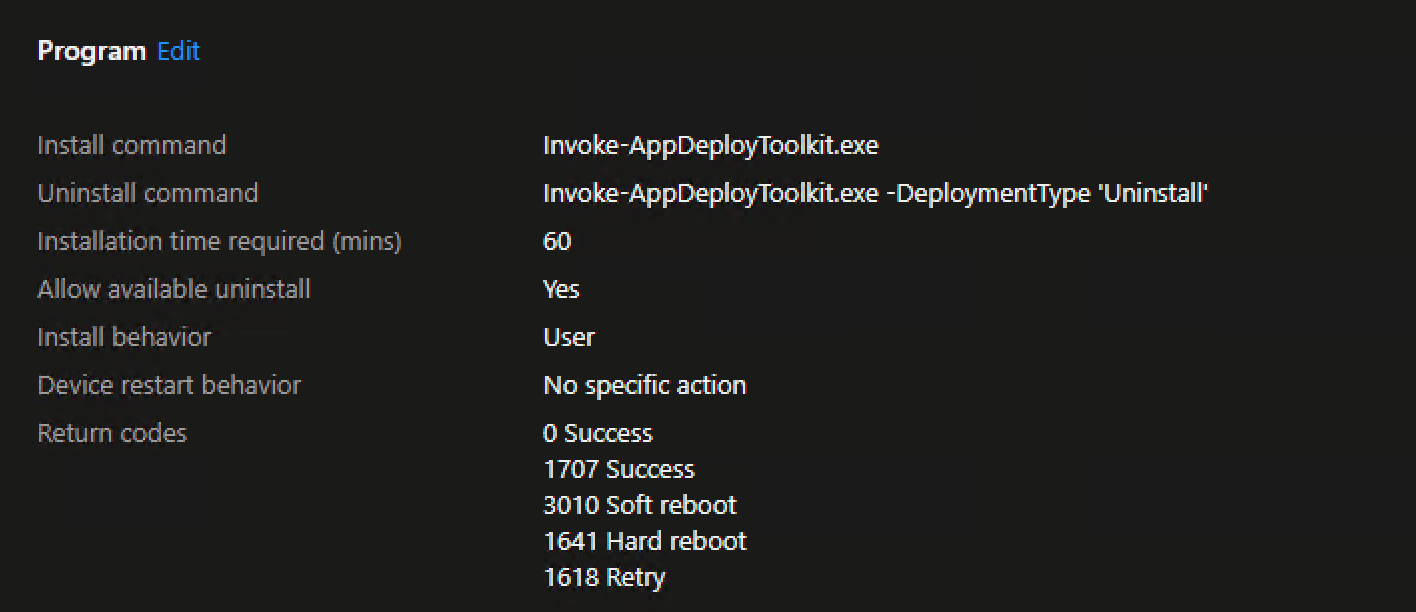
Task: Click the Device restart behavior label
Action: (x=169, y=385)
